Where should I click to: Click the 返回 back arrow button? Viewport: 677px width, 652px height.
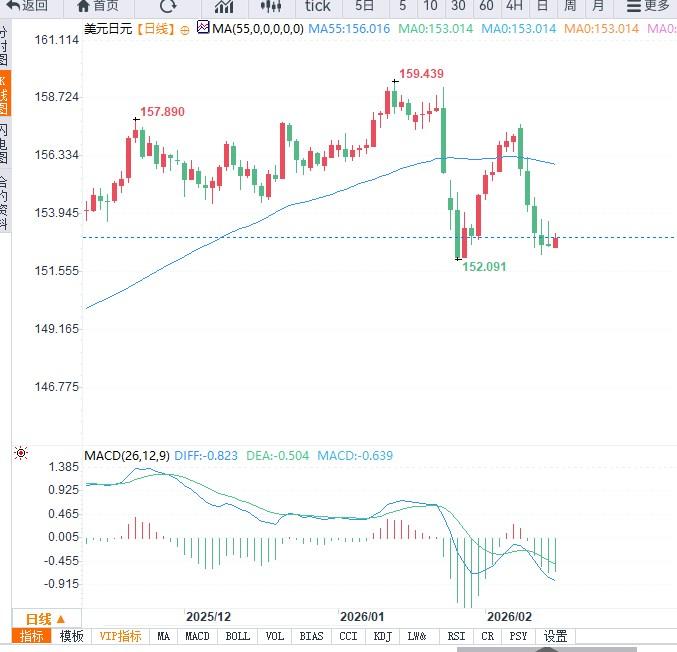coord(27,6)
